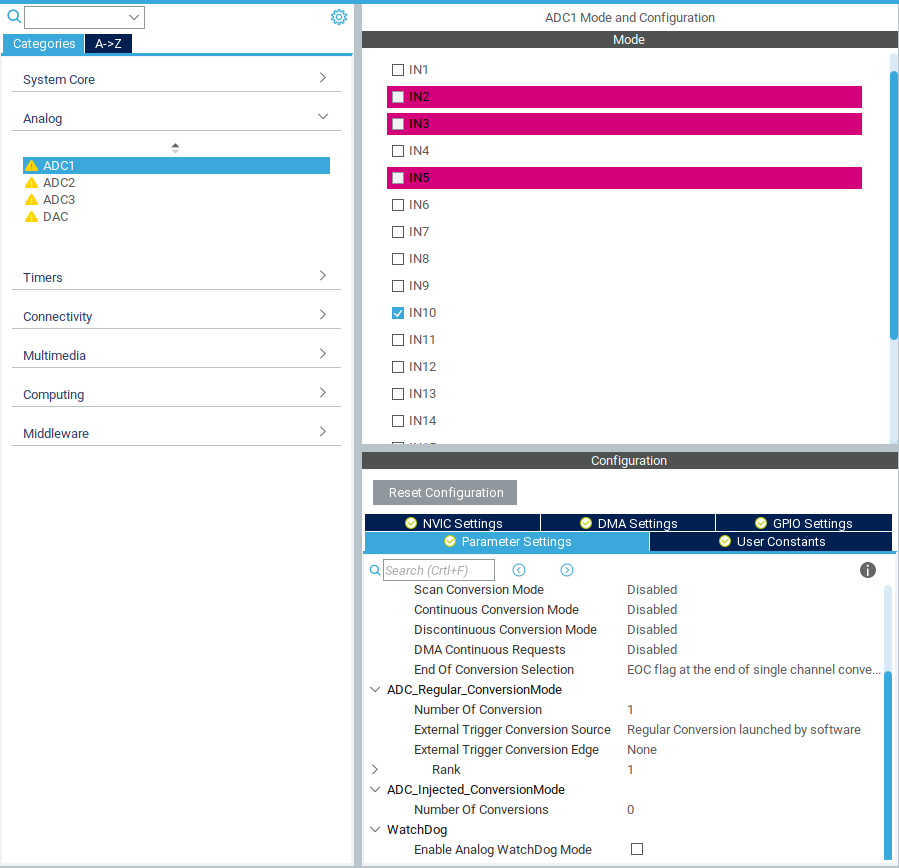The image size is (899, 868).
Task: Collapse ADC_Injected_ConversionMode group
Action: 375,789
